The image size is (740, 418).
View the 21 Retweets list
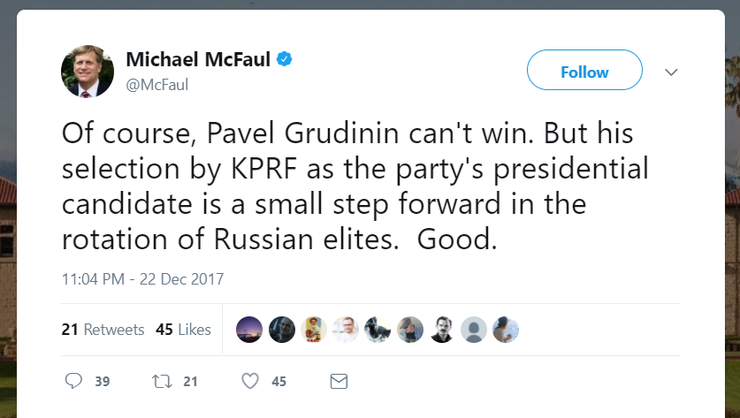pyautogui.click(x=103, y=329)
